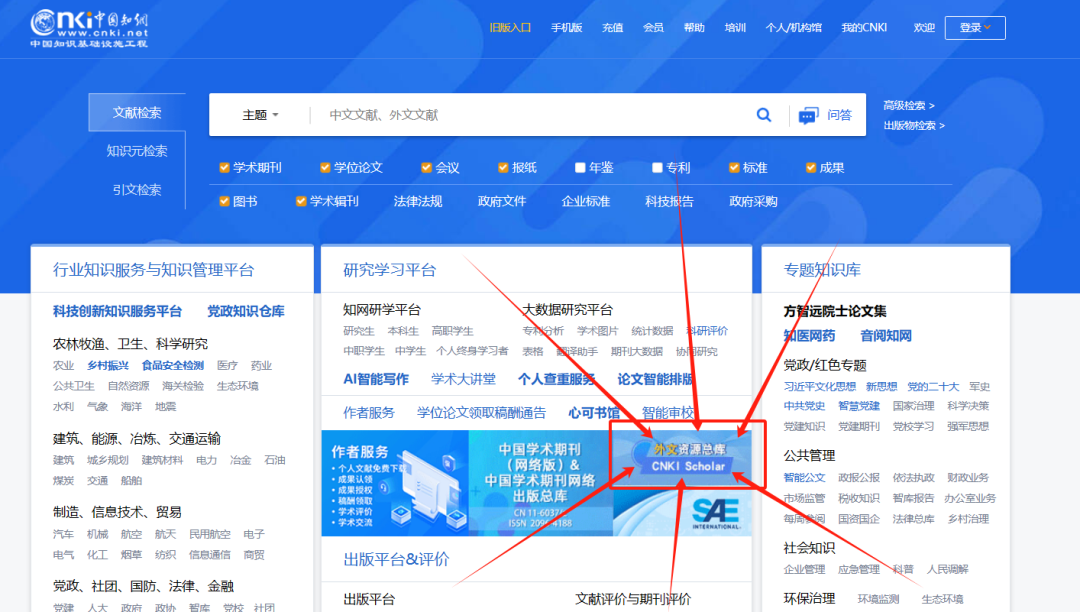
Task: Open the 党的二十大 topic link
Action: pos(933,386)
